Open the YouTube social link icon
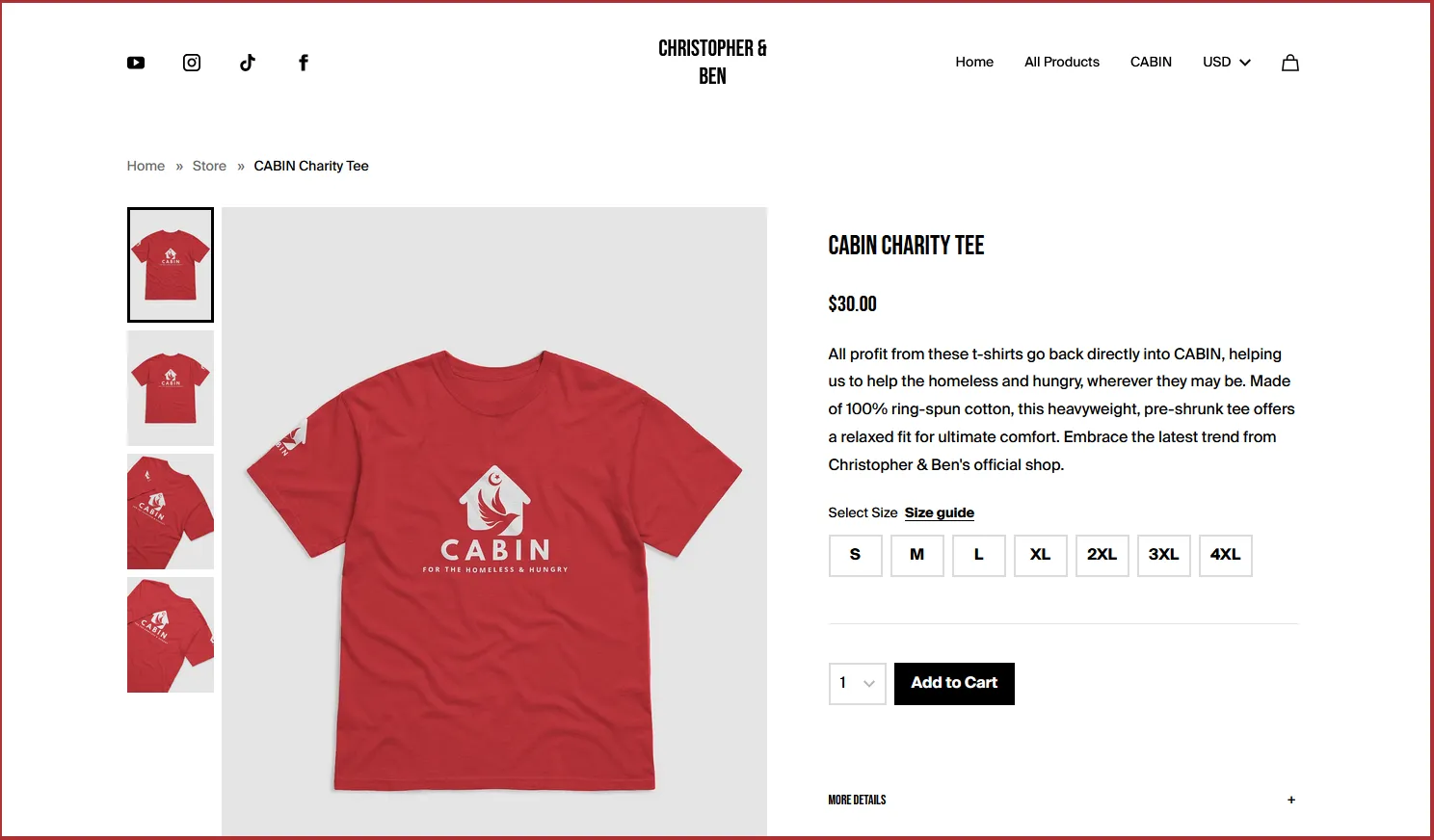The height and width of the screenshot is (840, 1434). tap(136, 63)
